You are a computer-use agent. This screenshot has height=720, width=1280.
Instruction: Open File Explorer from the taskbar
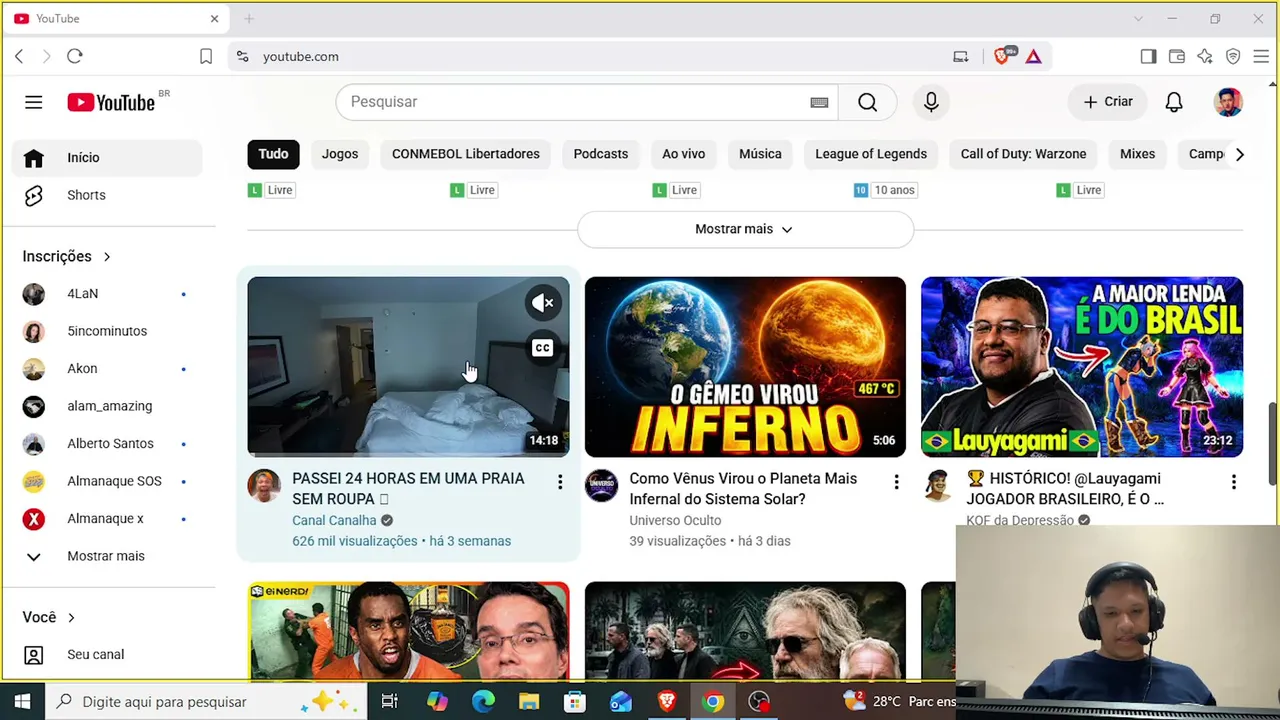coord(529,702)
